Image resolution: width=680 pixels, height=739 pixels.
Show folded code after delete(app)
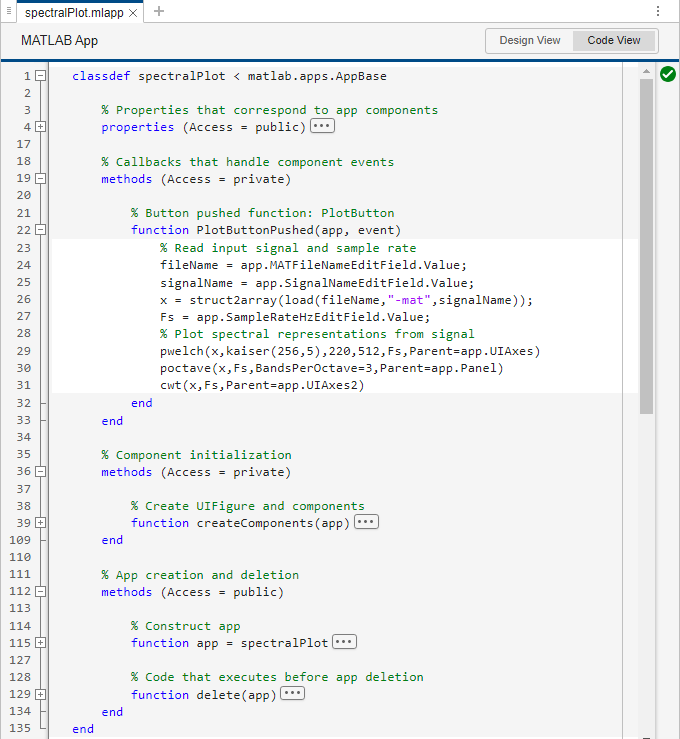point(293,694)
